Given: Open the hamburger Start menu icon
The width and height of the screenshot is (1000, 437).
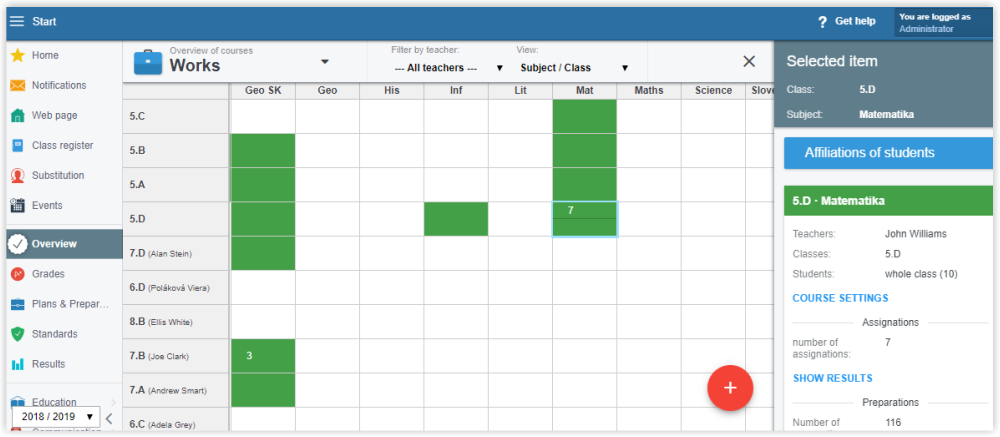Looking at the screenshot, I should 17,22.
